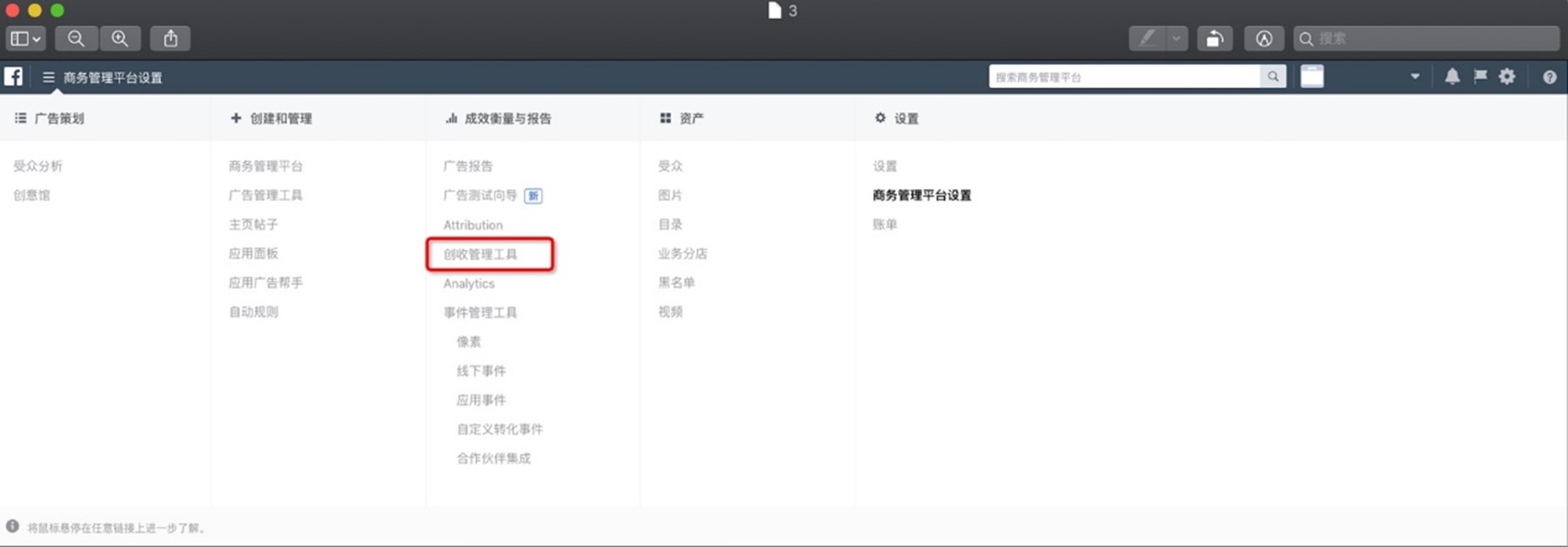Open 商务管理平台 under 创建和管理
This screenshot has width=1568, height=547.
click(265, 166)
